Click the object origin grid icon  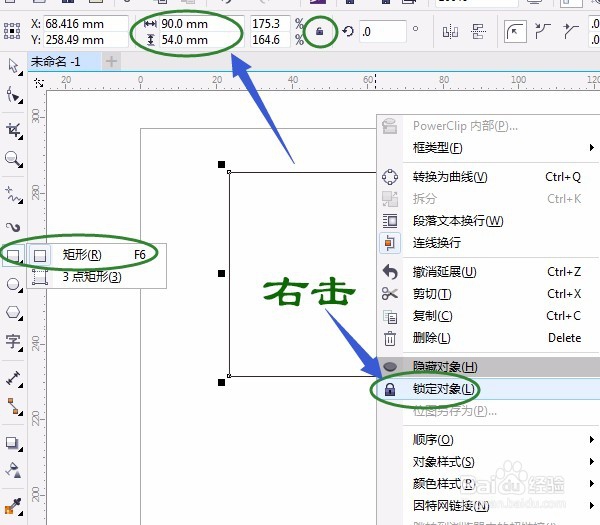click(x=12, y=31)
